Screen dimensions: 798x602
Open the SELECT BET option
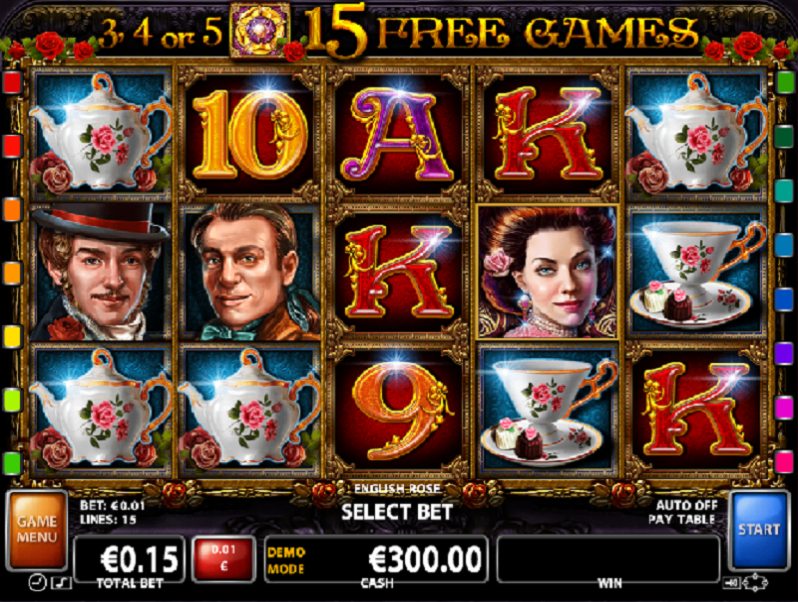(x=397, y=512)
